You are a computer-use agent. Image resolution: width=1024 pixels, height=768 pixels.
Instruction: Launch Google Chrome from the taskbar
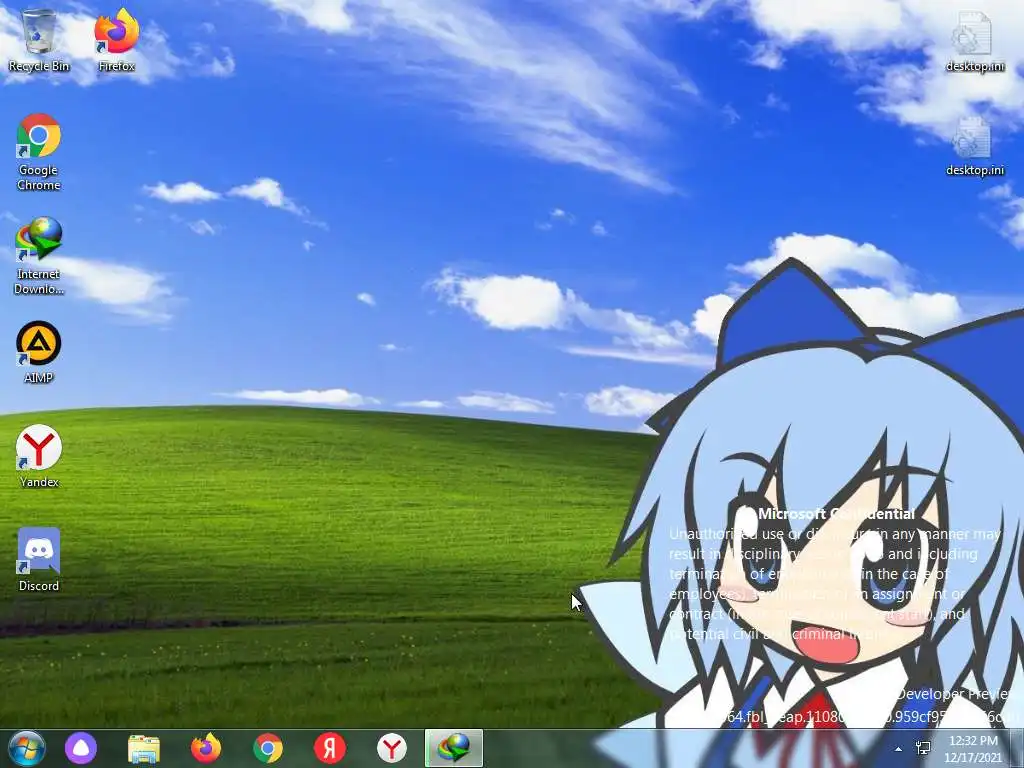tap(268, 748)
